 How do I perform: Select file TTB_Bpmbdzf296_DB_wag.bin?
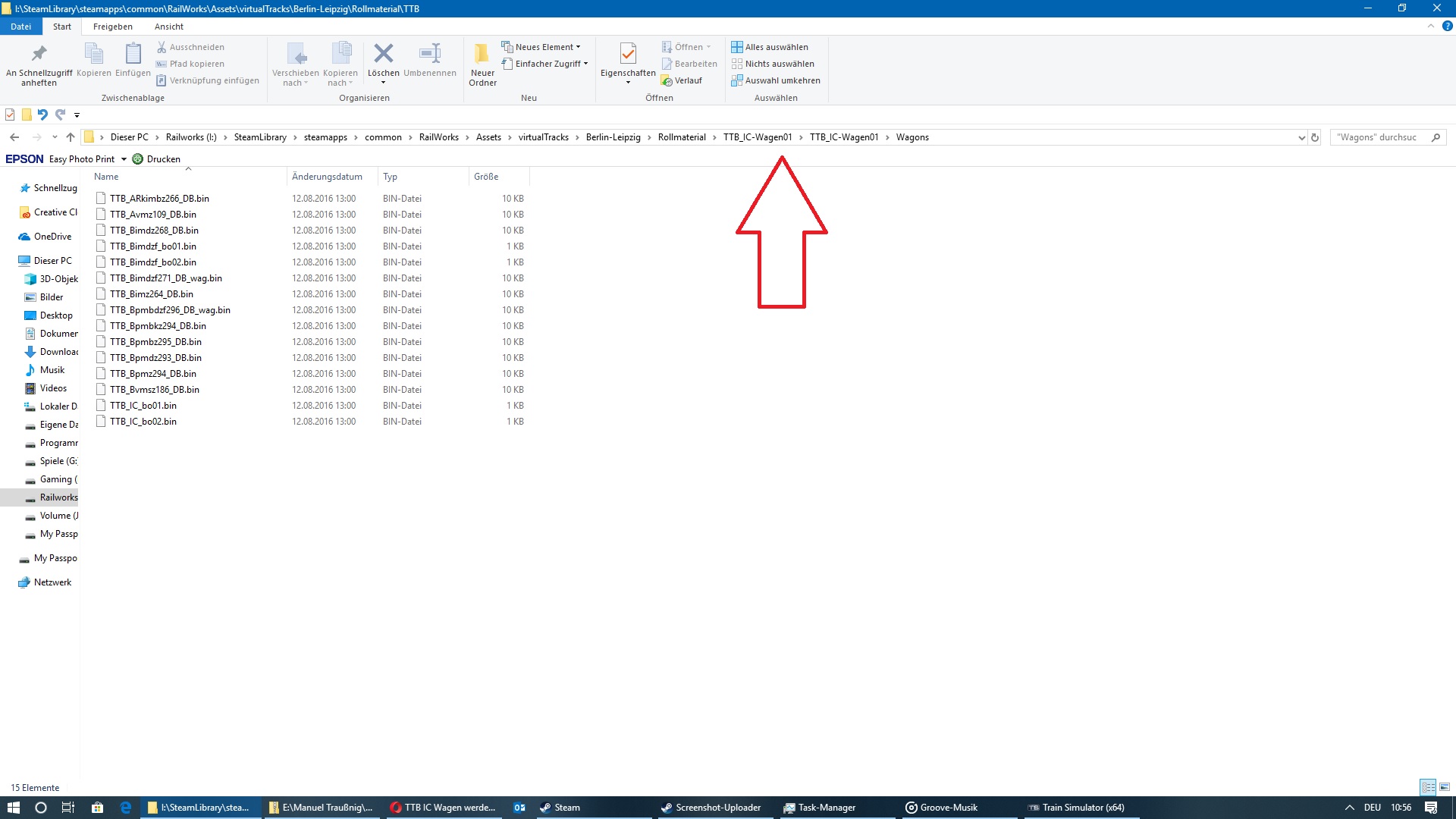click(x=170, y=310)
